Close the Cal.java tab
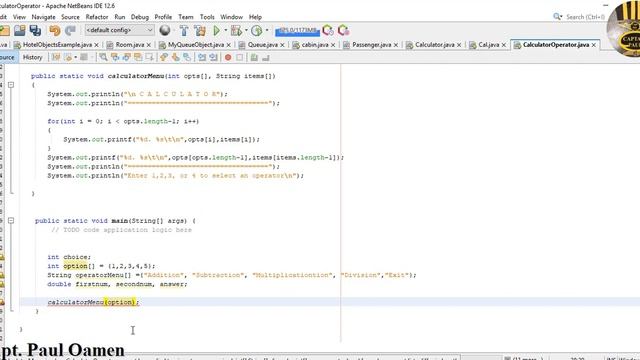The width and height of the screenshot is (640, 360). click(x=504, y=45)
